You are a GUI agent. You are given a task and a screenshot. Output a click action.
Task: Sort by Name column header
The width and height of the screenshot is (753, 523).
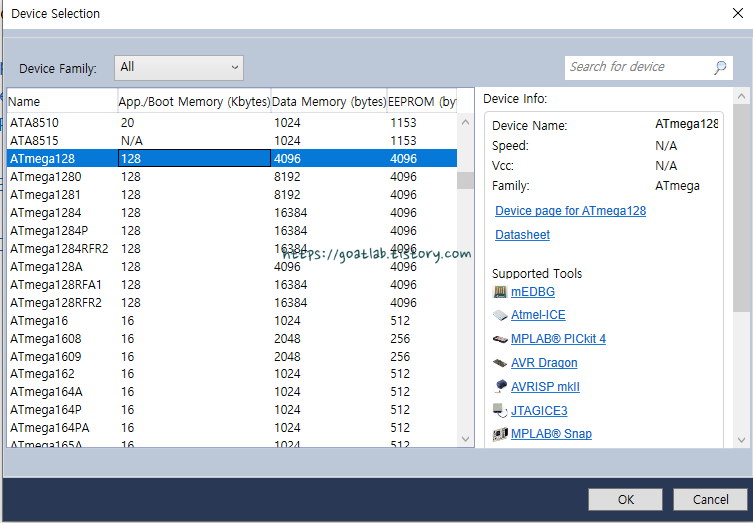[x=62, y=101]
